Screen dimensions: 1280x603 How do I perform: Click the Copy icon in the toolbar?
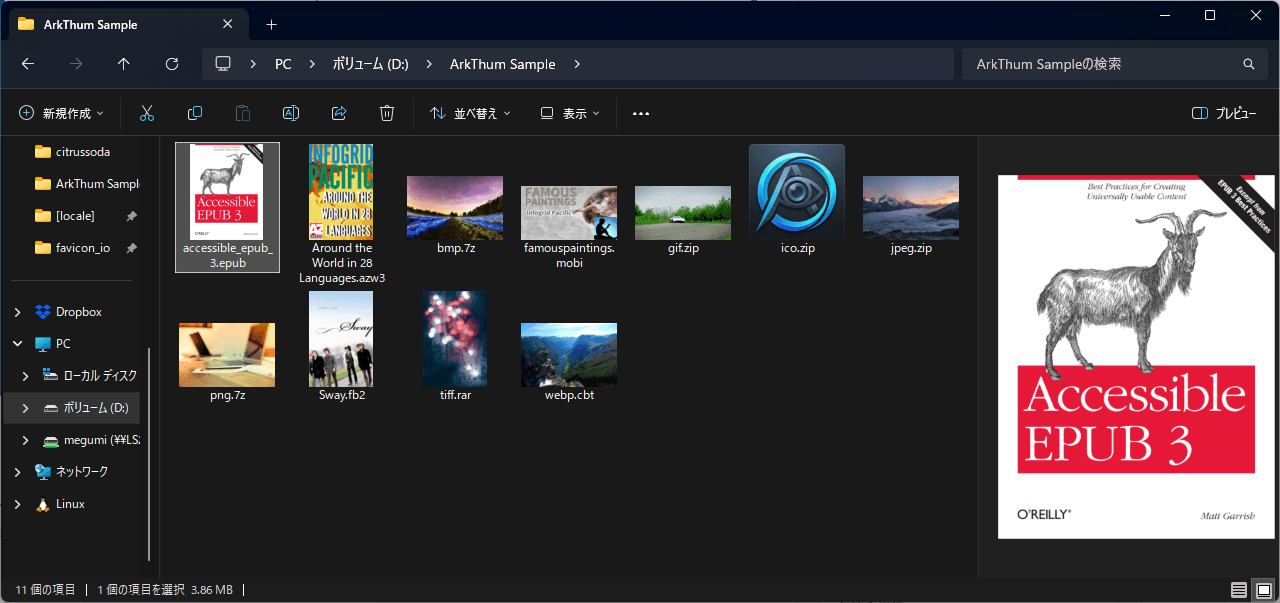195,113
